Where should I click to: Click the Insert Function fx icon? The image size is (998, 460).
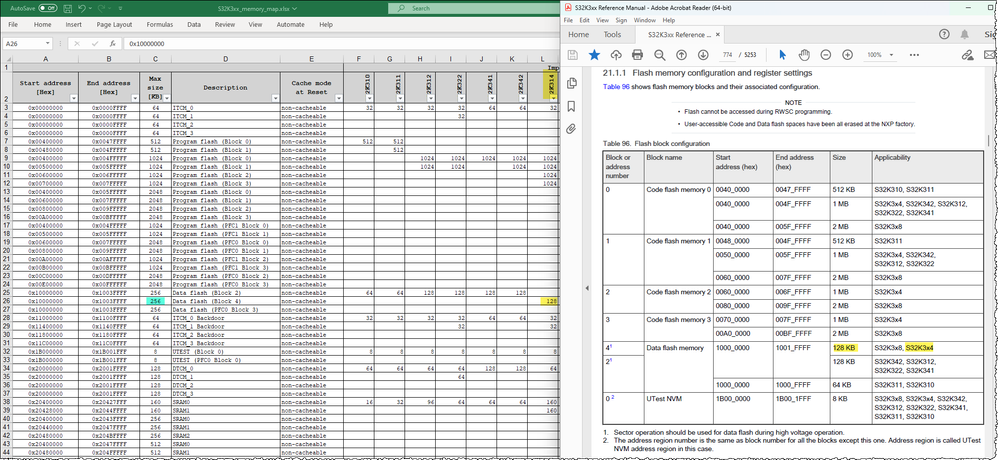tap(112, 44)
